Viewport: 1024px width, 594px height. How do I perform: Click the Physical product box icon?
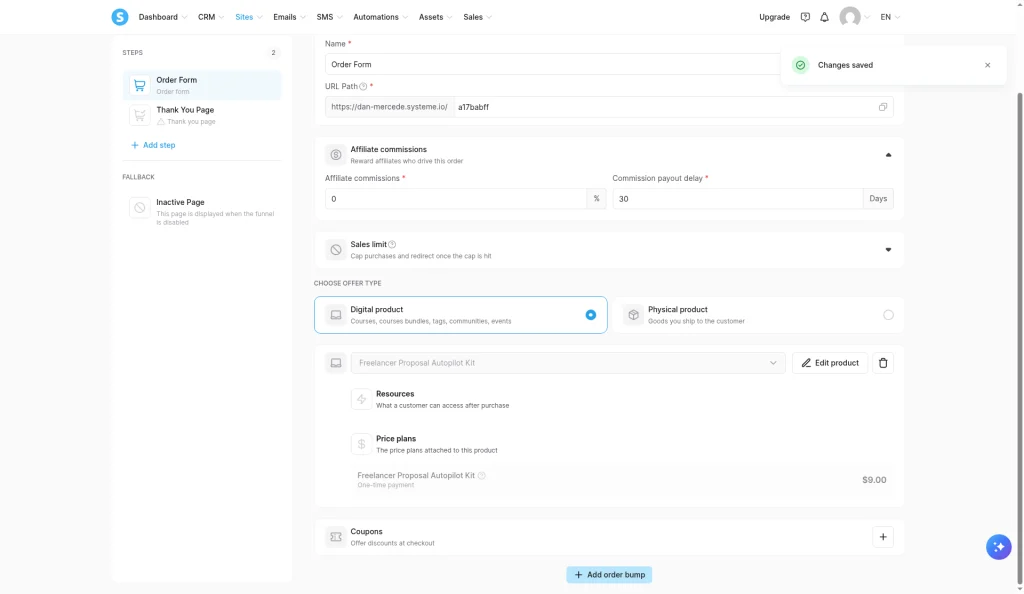point(633,315)
